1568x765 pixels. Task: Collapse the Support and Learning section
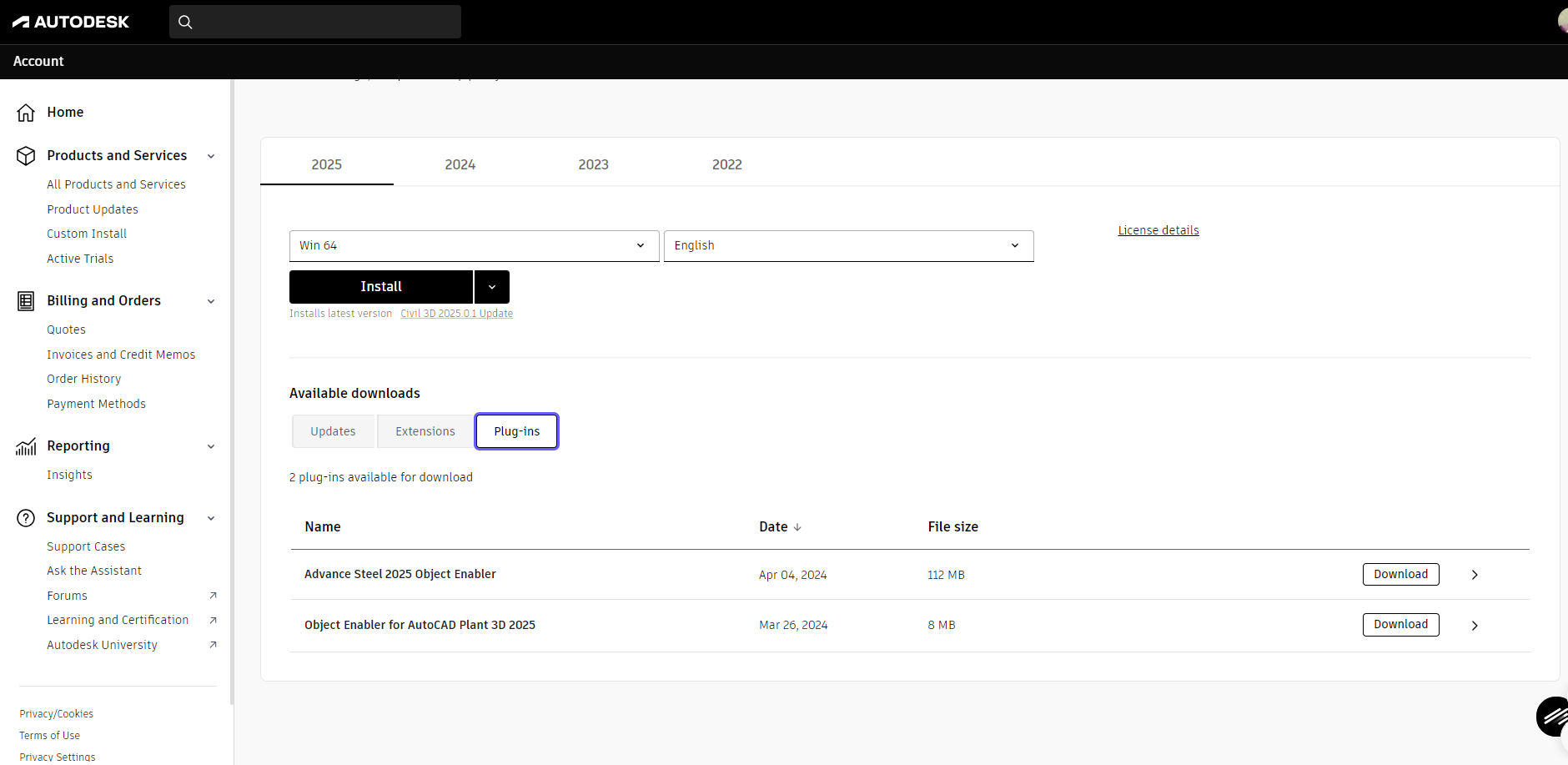(211, 518)
